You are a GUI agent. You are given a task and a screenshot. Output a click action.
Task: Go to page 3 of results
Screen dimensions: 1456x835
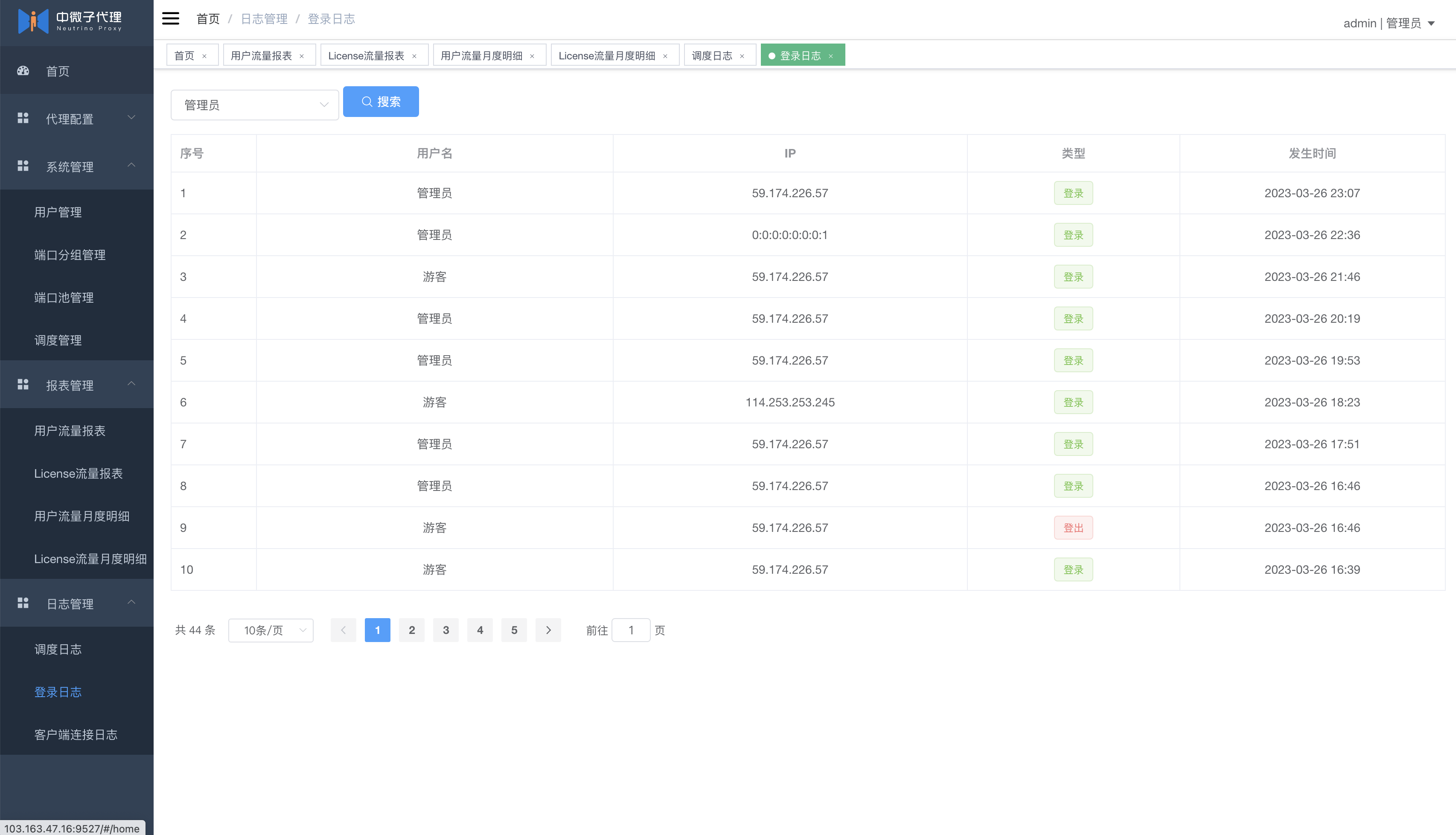pos(446,630)
